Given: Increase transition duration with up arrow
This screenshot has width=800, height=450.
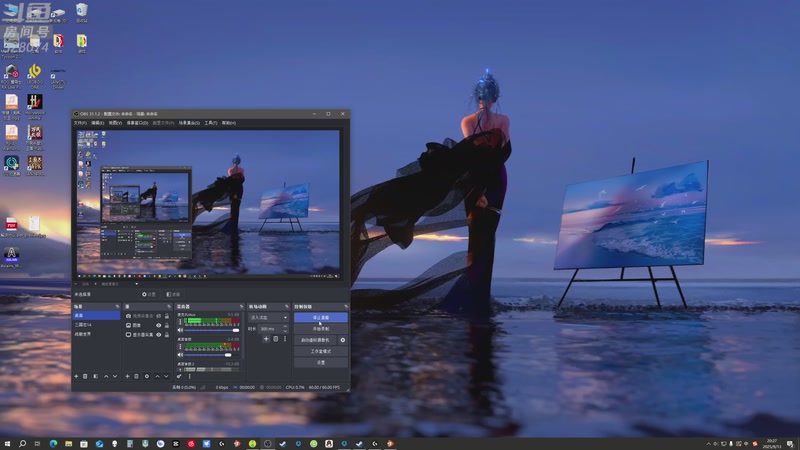Looking at the screenshot, I should click(285, 327).
